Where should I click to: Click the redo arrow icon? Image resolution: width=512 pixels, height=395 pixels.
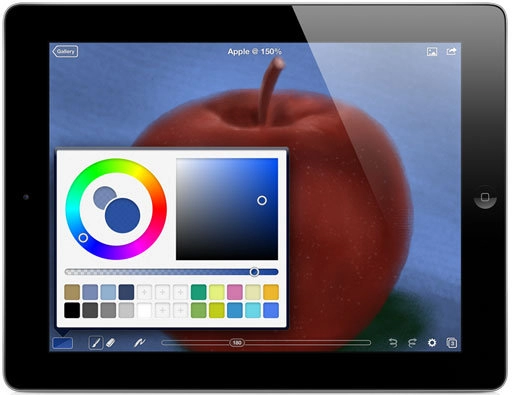(x=412, y=343)
